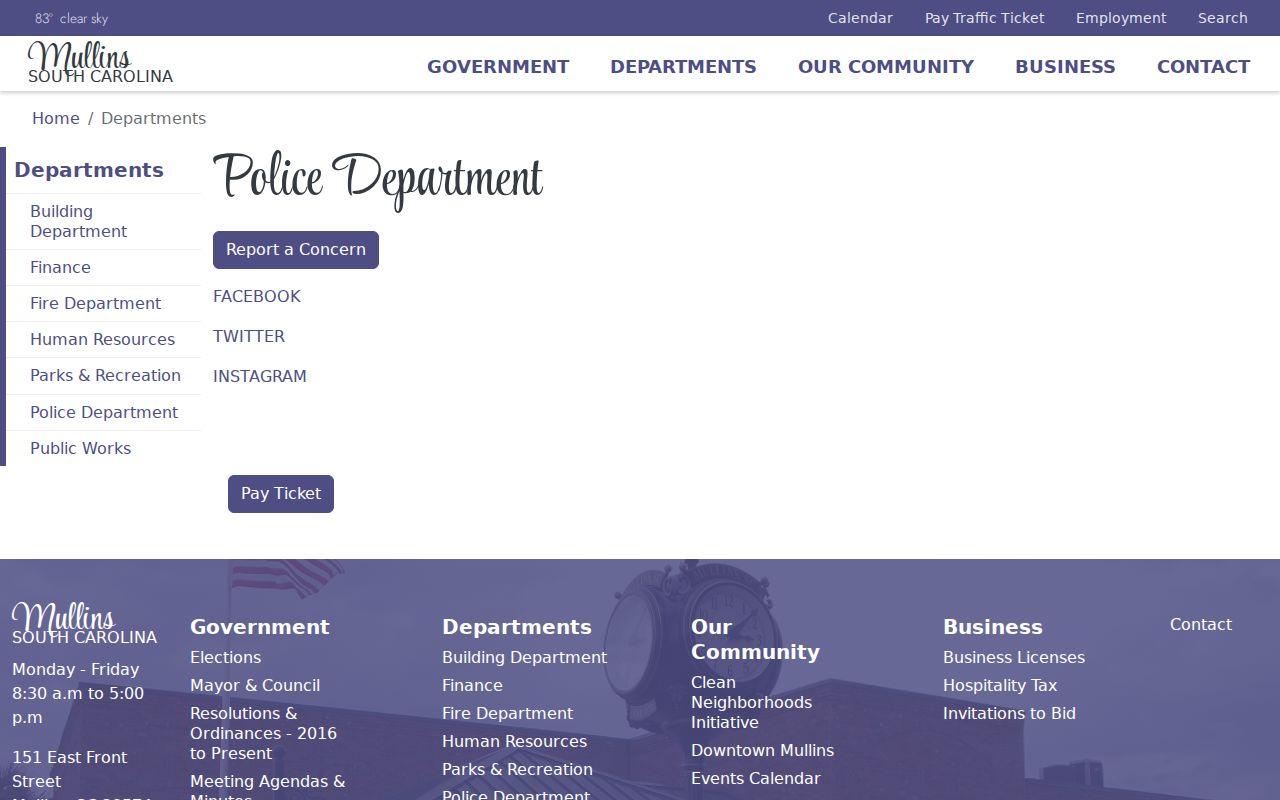Open Downtown Mullins in the footer
This screenshot has height=800, width=1280.
(762, 750)
